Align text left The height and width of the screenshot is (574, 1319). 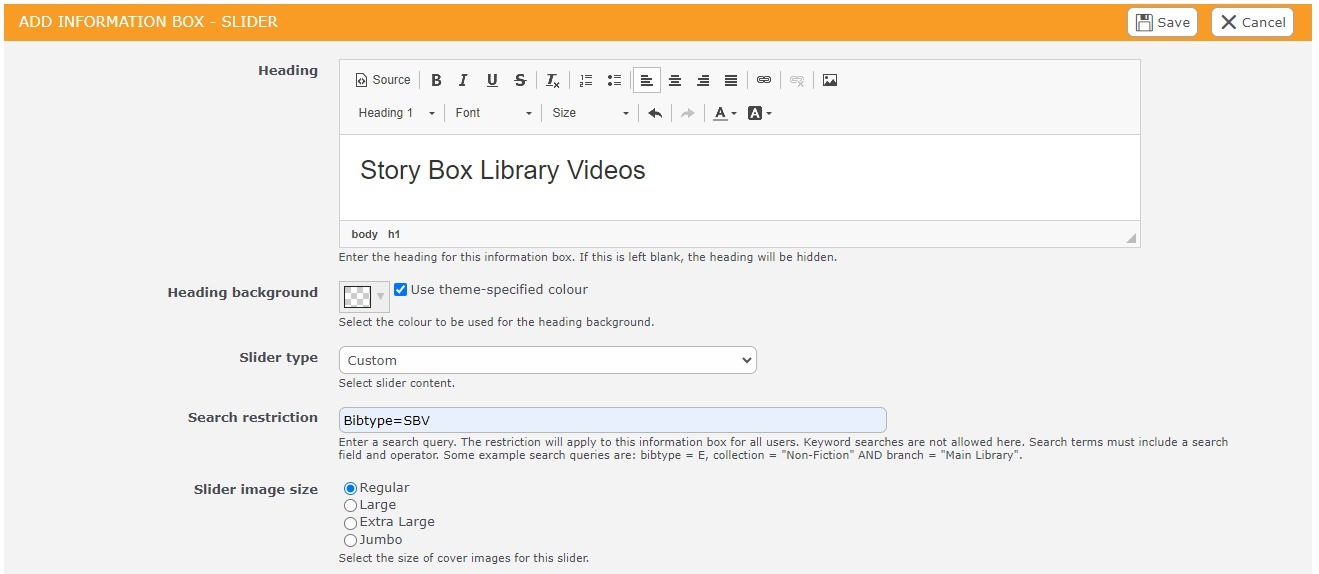(647, 80)
